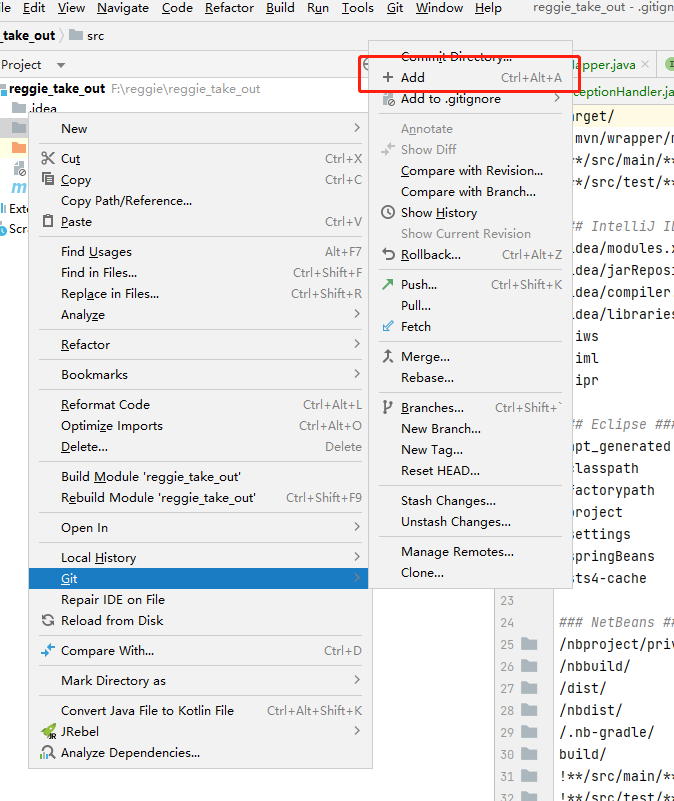Expand the Local History submenu
The image size is (674, 801).
point(357,557)
